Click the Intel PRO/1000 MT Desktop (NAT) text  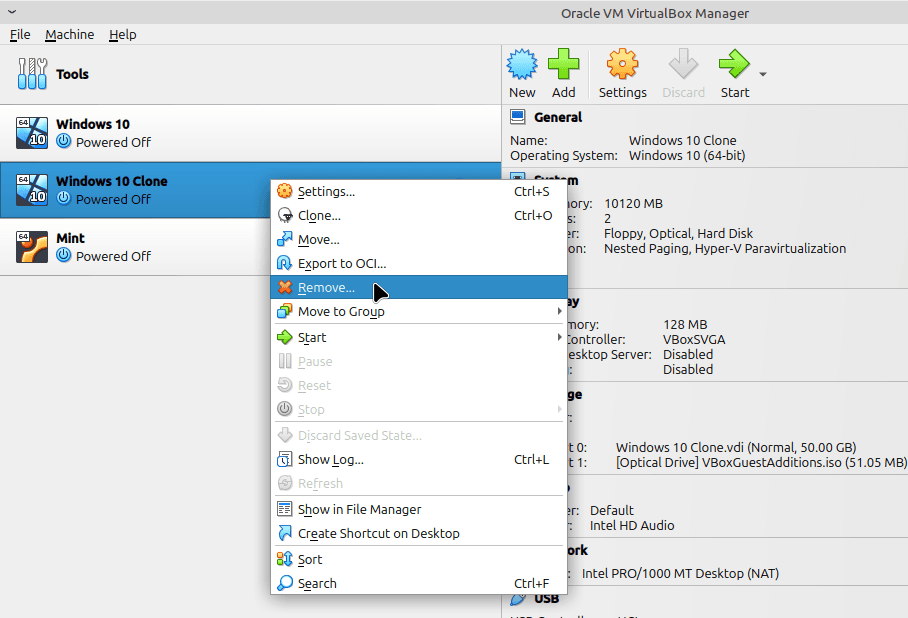[x=680, y=573]
